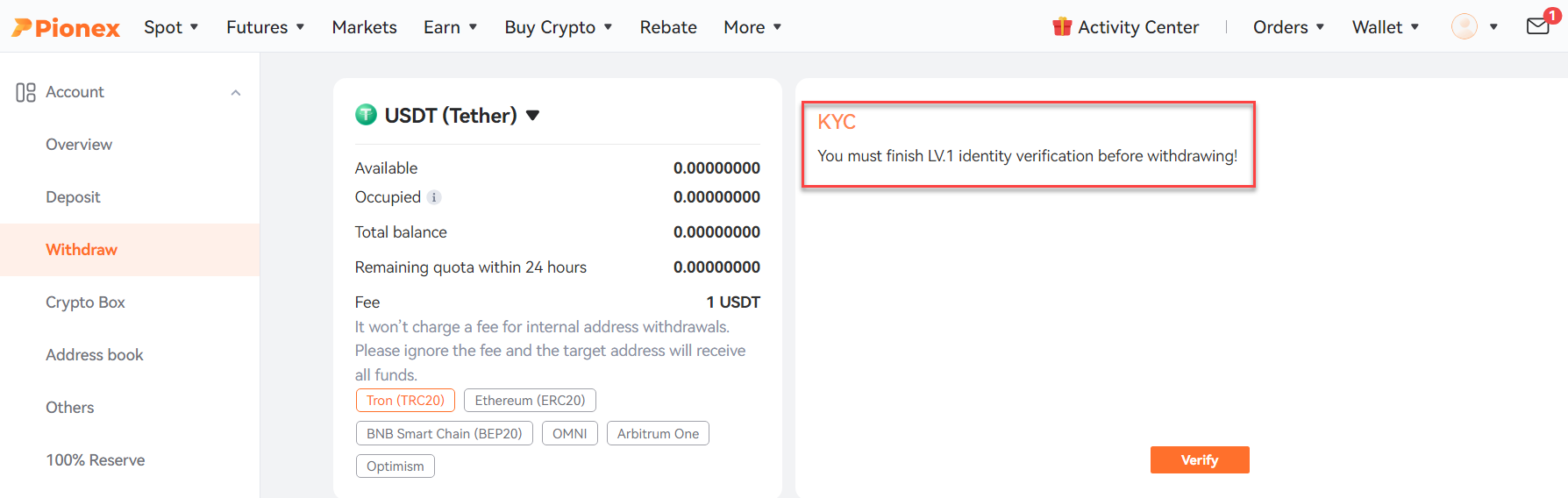Open the Rebate link
The width and height of the screenshot is (1568, 498).
(x=668, y=27)
